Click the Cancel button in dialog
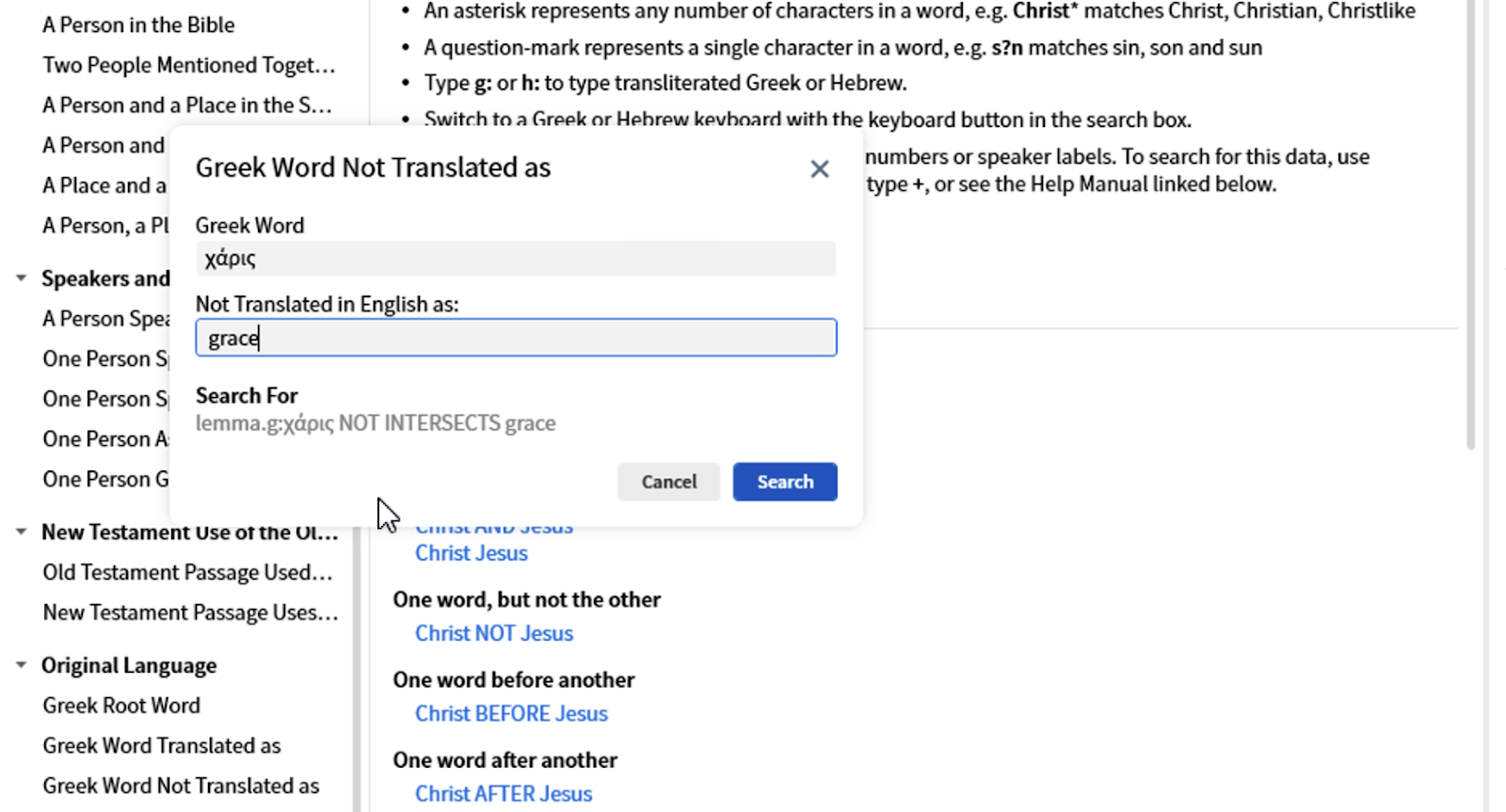 click(x=668, y=482)
